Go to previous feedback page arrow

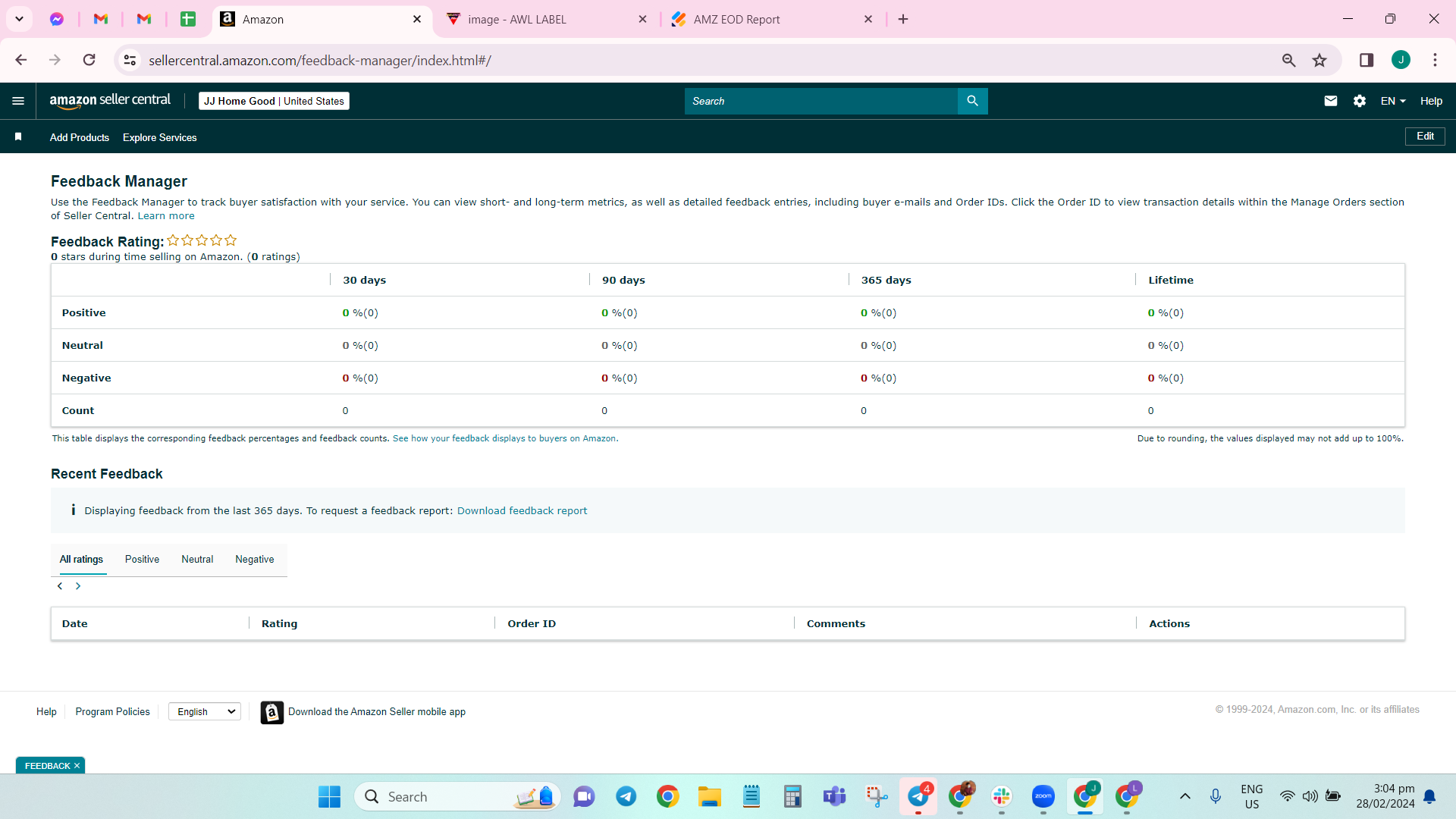pos(60,586)
